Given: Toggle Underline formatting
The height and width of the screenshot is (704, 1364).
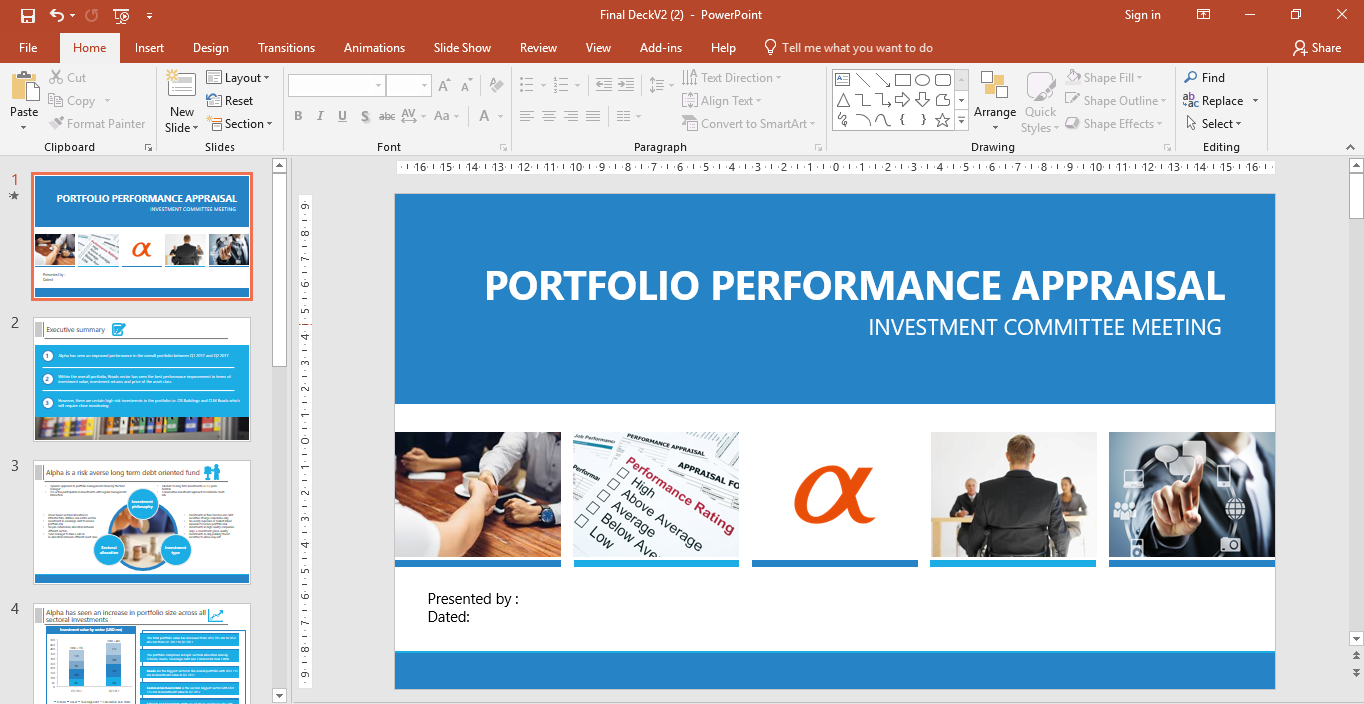Looking at the screenshot, I should coord(343,116).
